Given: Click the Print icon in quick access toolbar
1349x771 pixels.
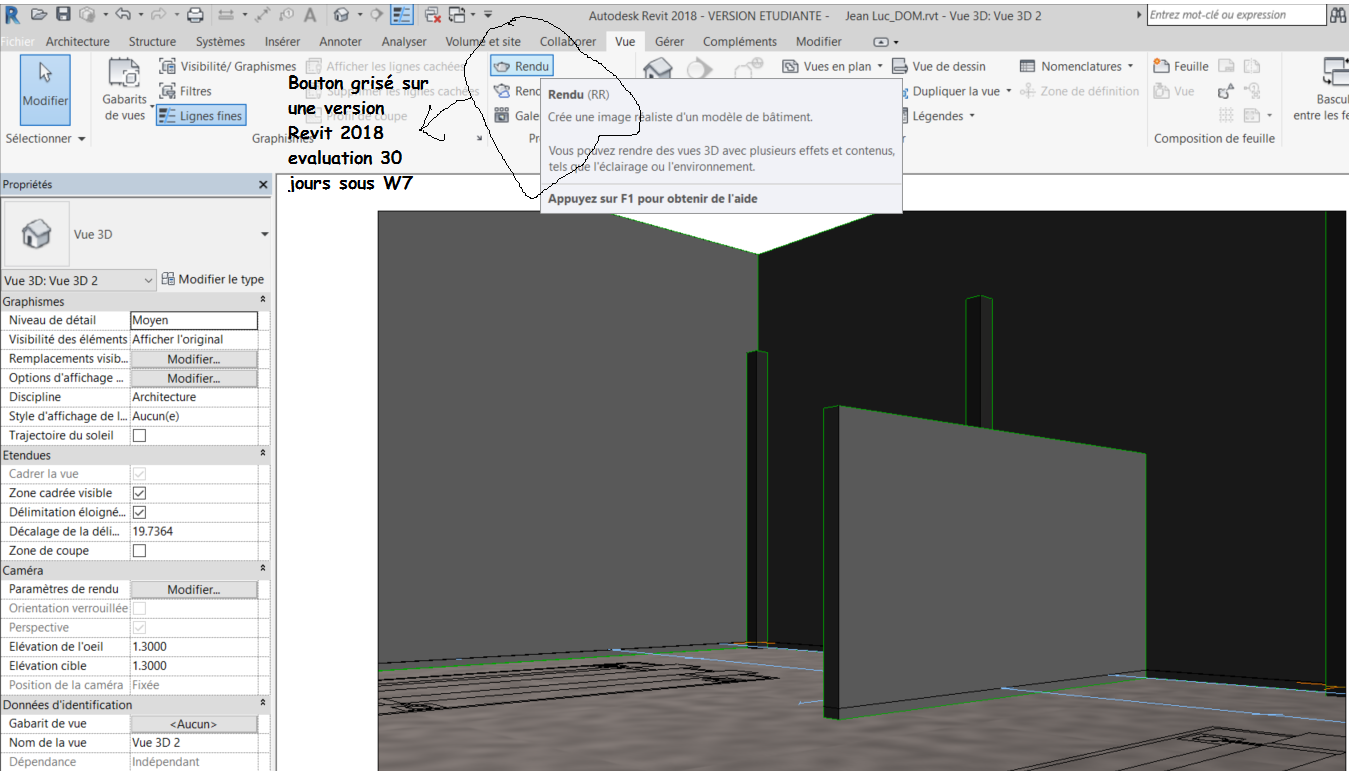Looking at the screenshot, I should click(x=196, y=14).
